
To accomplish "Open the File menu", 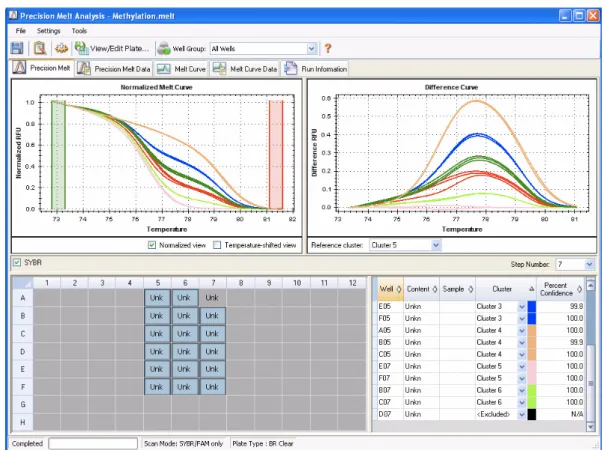I will (x=20, y=31).
